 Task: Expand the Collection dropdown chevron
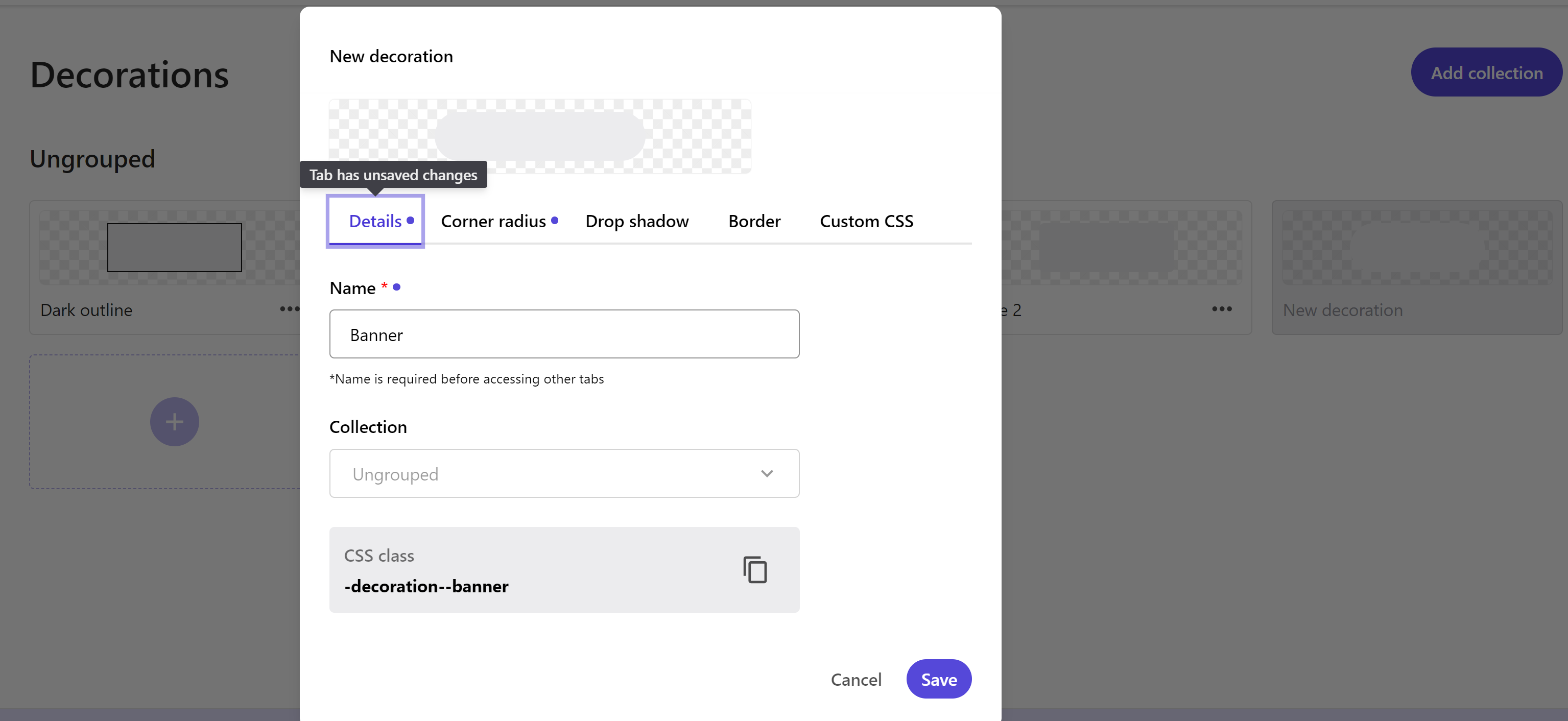tap(766, 473)
